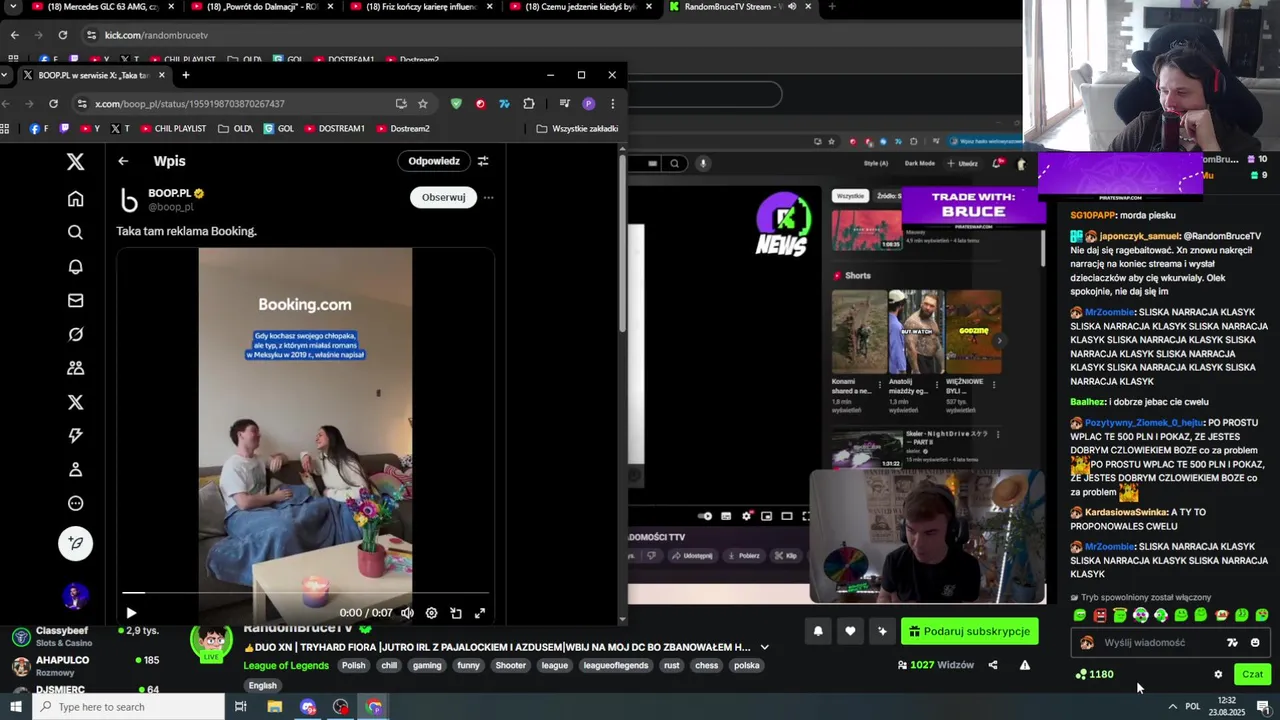Click green Czat send button

coord(1253,674)
